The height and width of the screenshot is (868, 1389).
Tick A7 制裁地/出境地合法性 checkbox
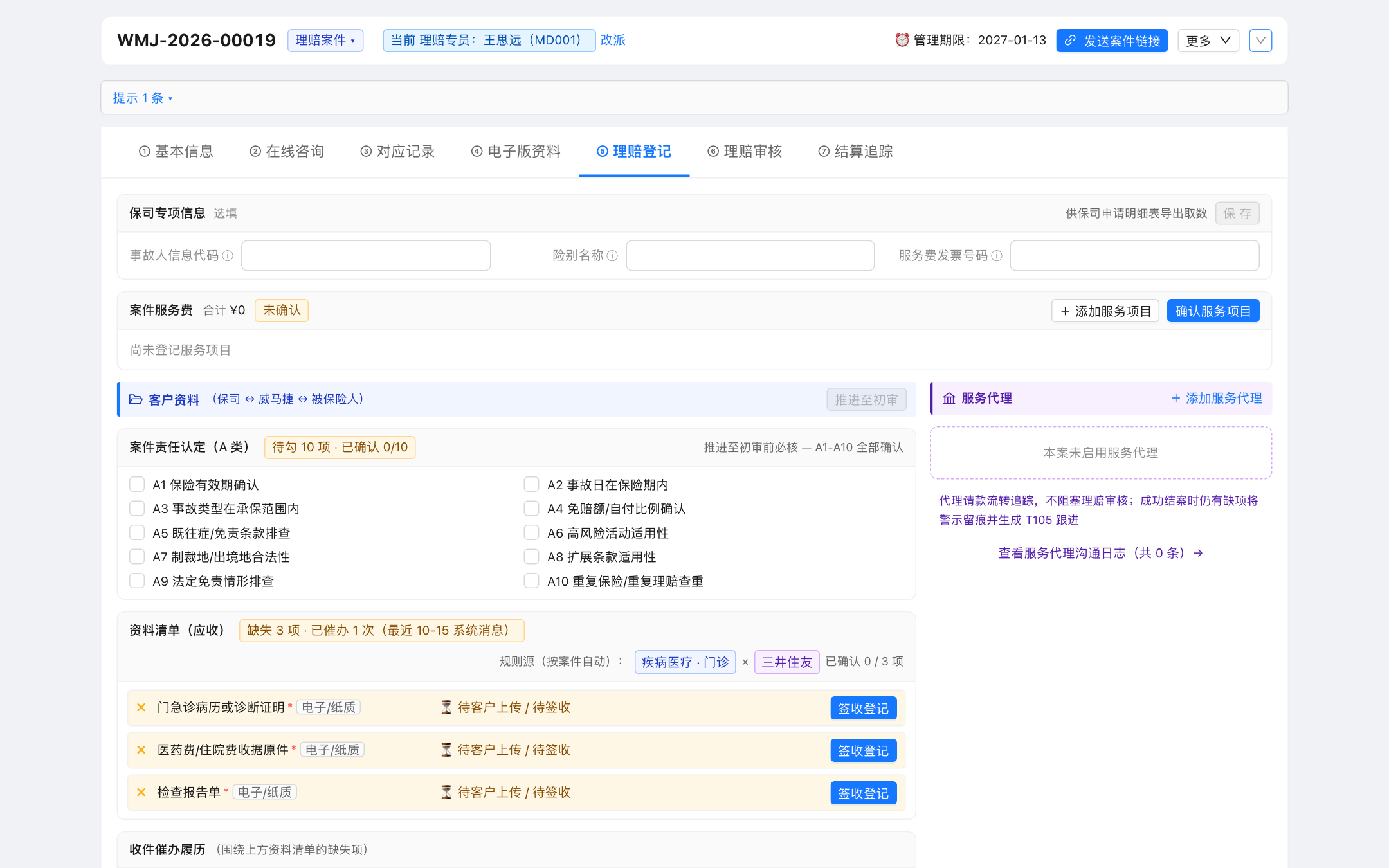pyautogui.click(x=137, y=557)
